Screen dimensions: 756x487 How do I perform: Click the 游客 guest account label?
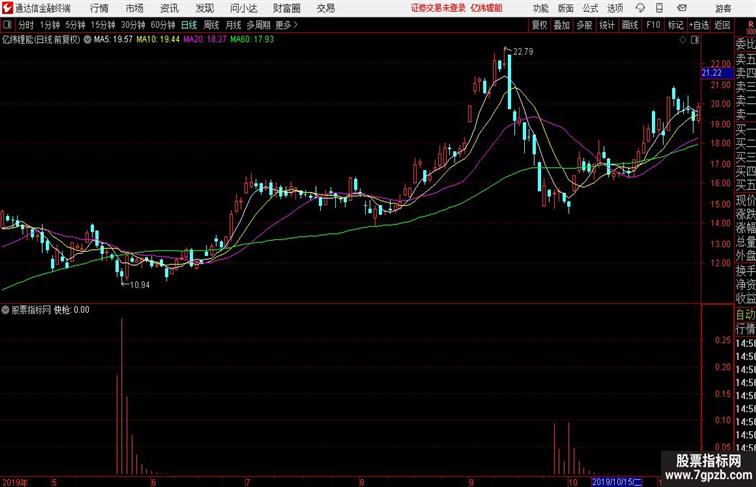coord(723,8)
